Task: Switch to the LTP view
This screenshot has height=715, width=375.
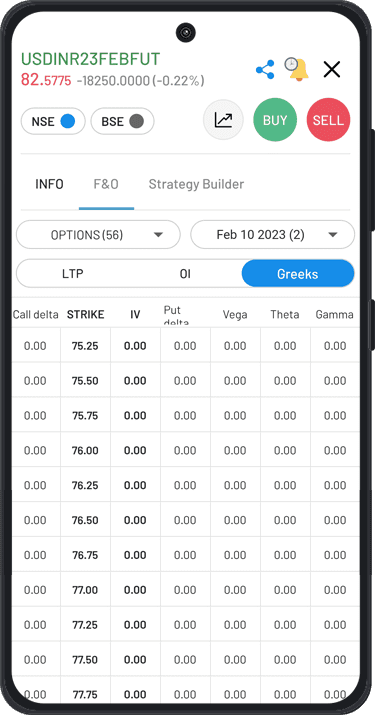Action: 73,274
